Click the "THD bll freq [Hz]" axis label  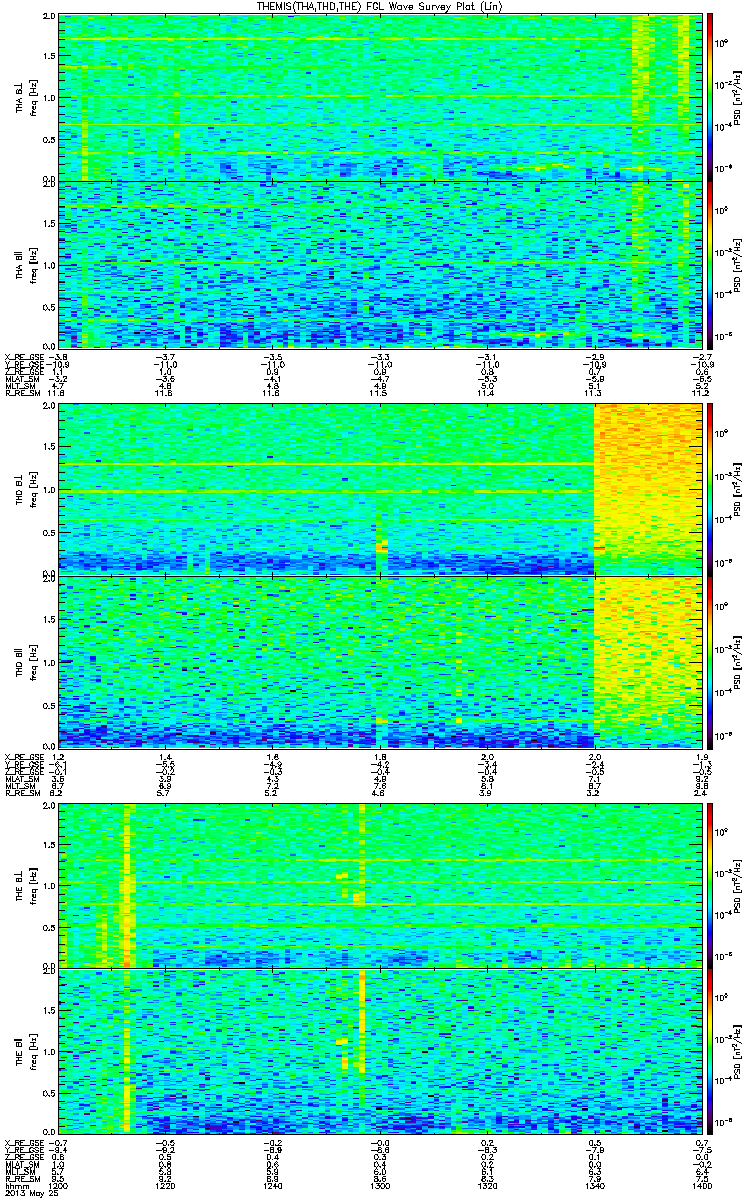pos(26,661)
